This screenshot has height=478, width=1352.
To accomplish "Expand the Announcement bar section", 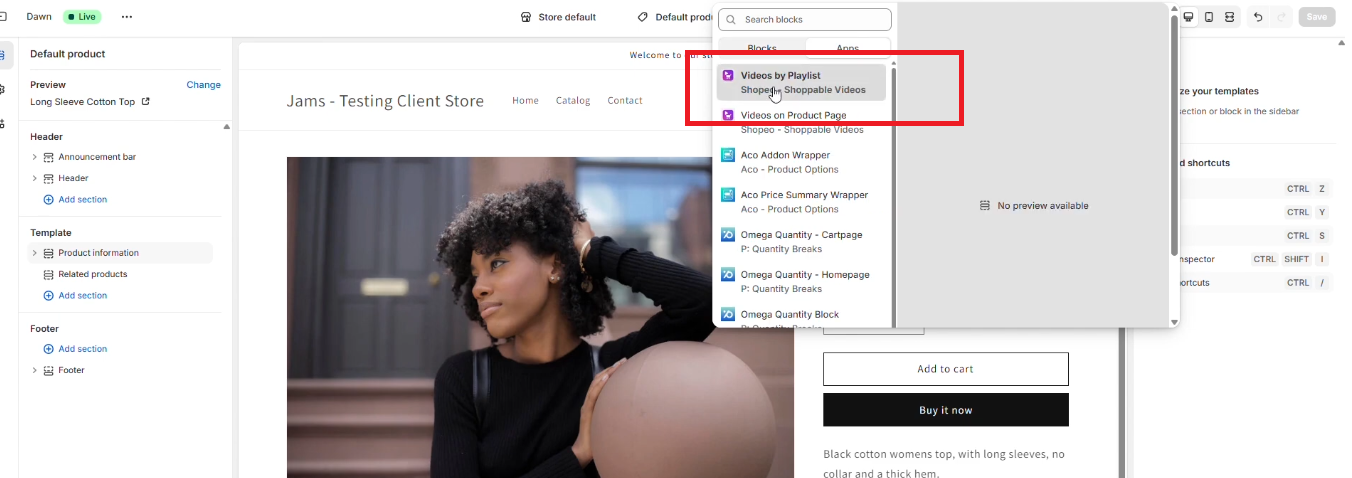I will (x=35, y=157).
